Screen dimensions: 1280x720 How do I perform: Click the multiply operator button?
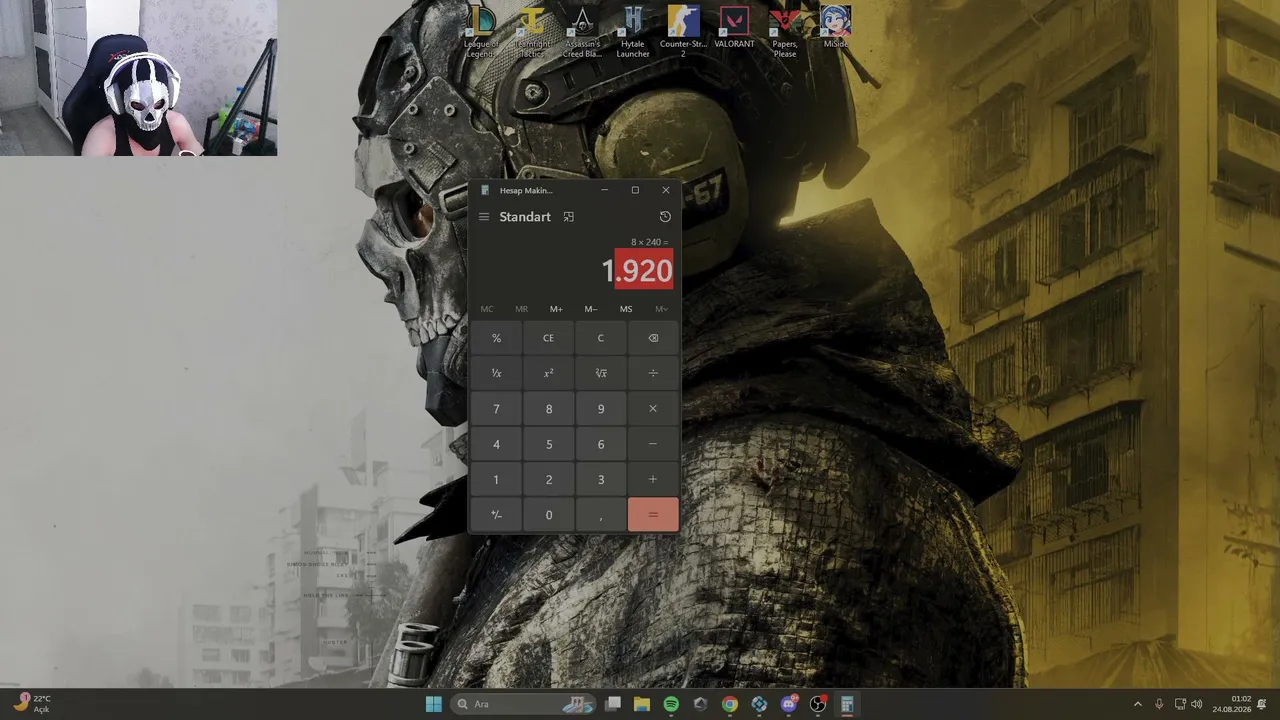coord(653,409)
